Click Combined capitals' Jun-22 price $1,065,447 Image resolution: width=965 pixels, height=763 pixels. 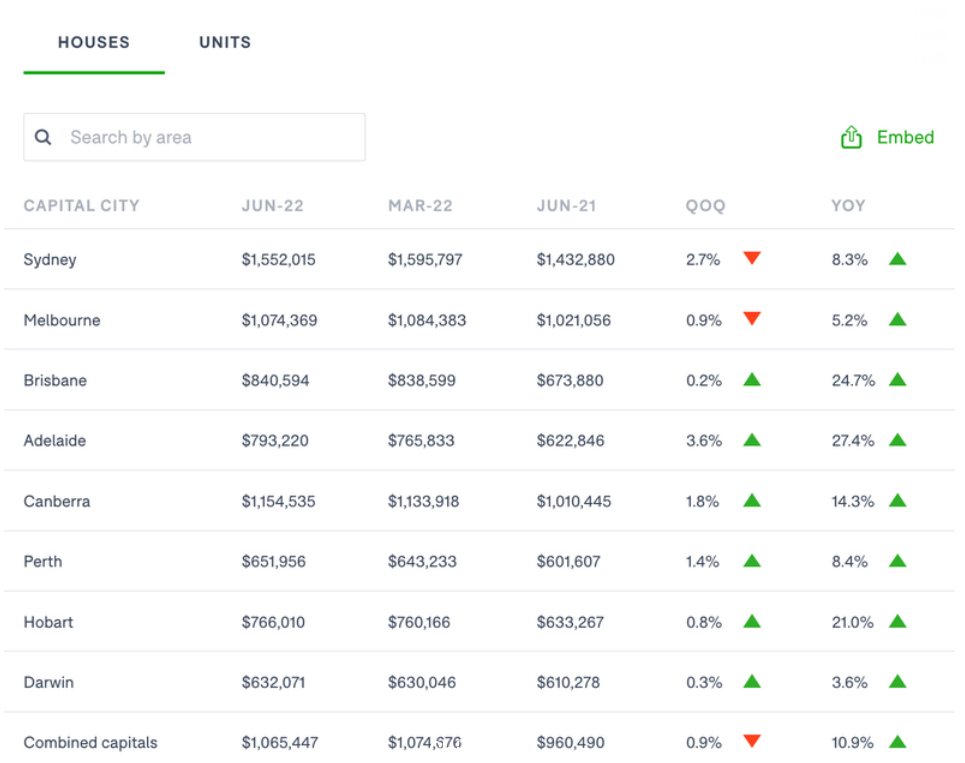pos(279,743)
